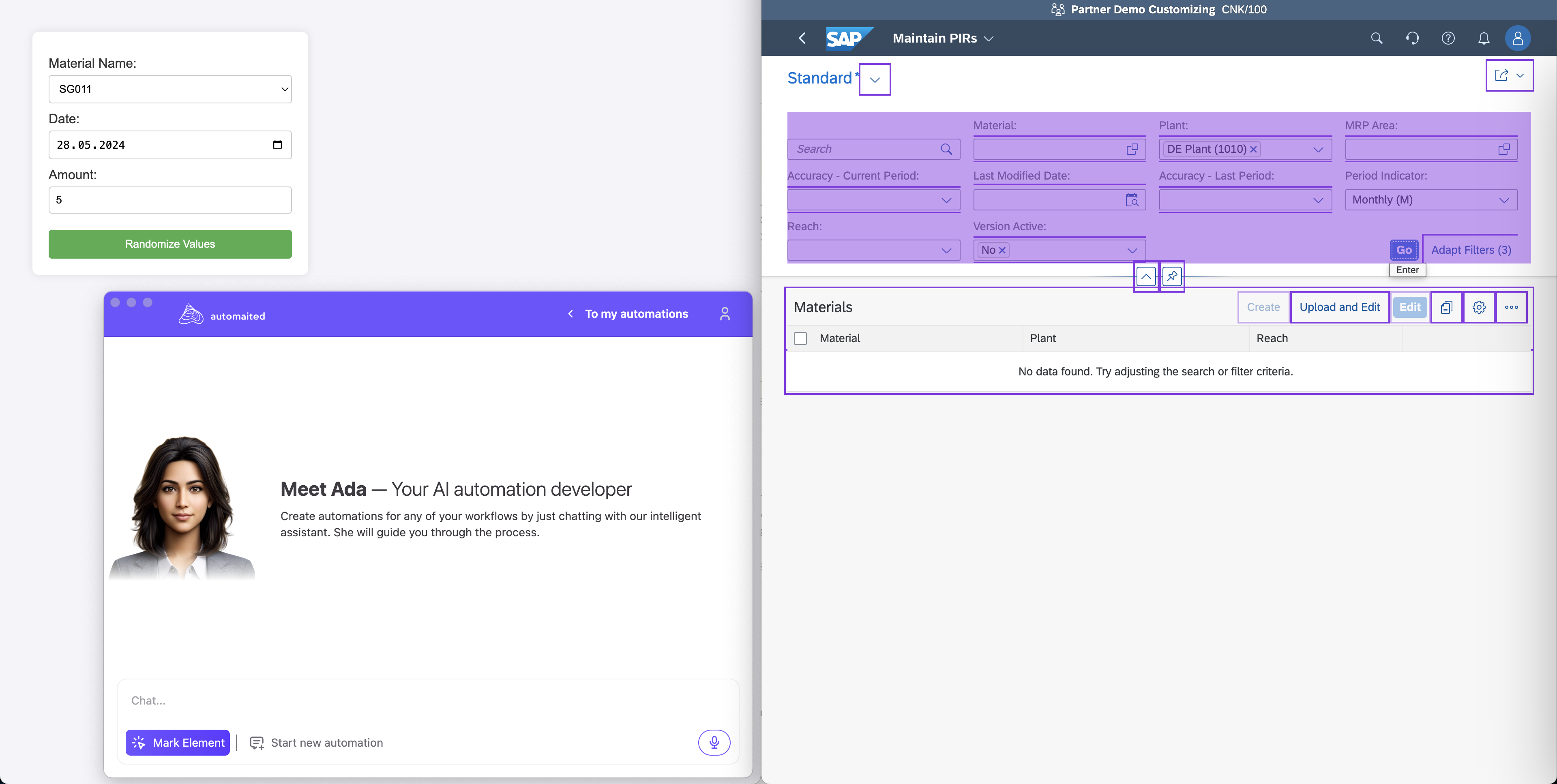Click the Upload and Edit button
The height and width of the screenshot is (784, 1557).
click(x=1339, y=307)
